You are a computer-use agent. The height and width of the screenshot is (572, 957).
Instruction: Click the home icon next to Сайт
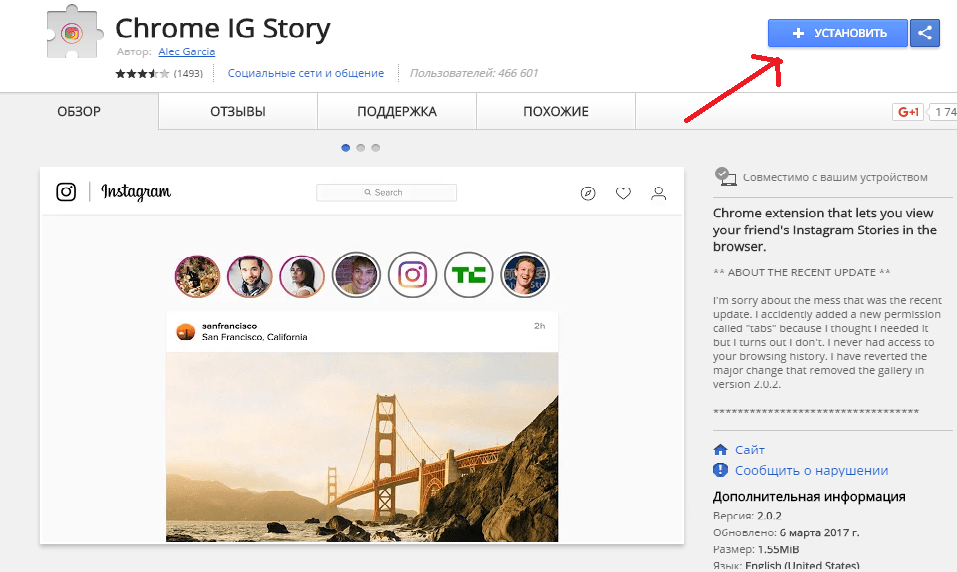click(x=720, y=450)
